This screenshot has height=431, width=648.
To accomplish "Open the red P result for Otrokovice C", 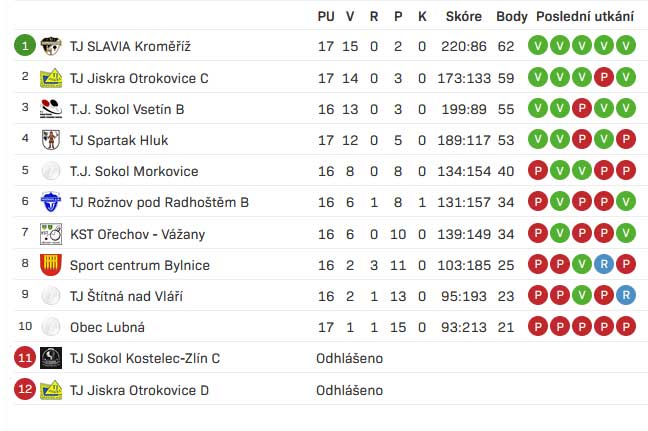I will click(x=604, y=78).
